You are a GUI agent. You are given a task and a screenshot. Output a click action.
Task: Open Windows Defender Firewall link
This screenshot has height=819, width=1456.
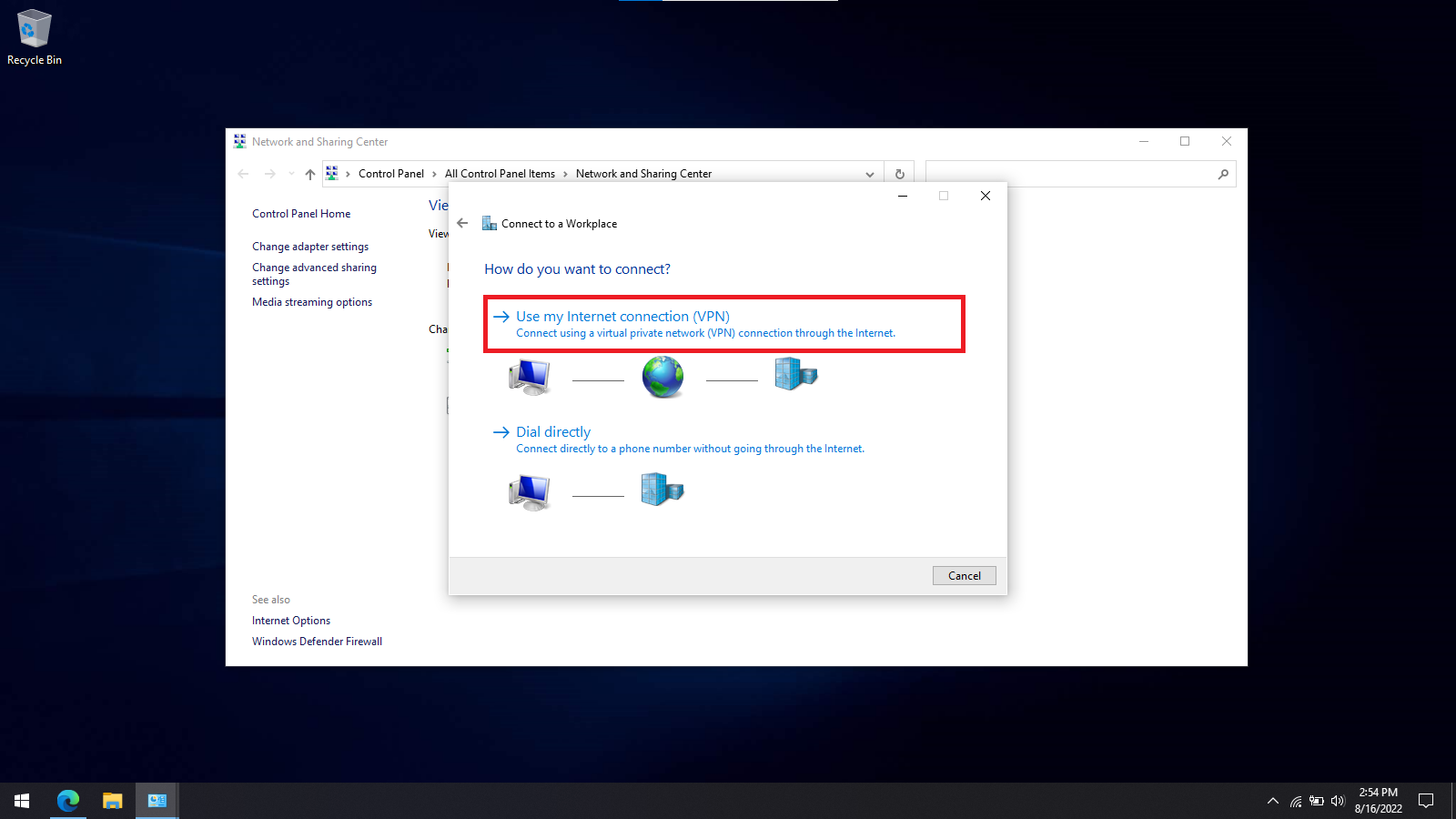[317, 642]
